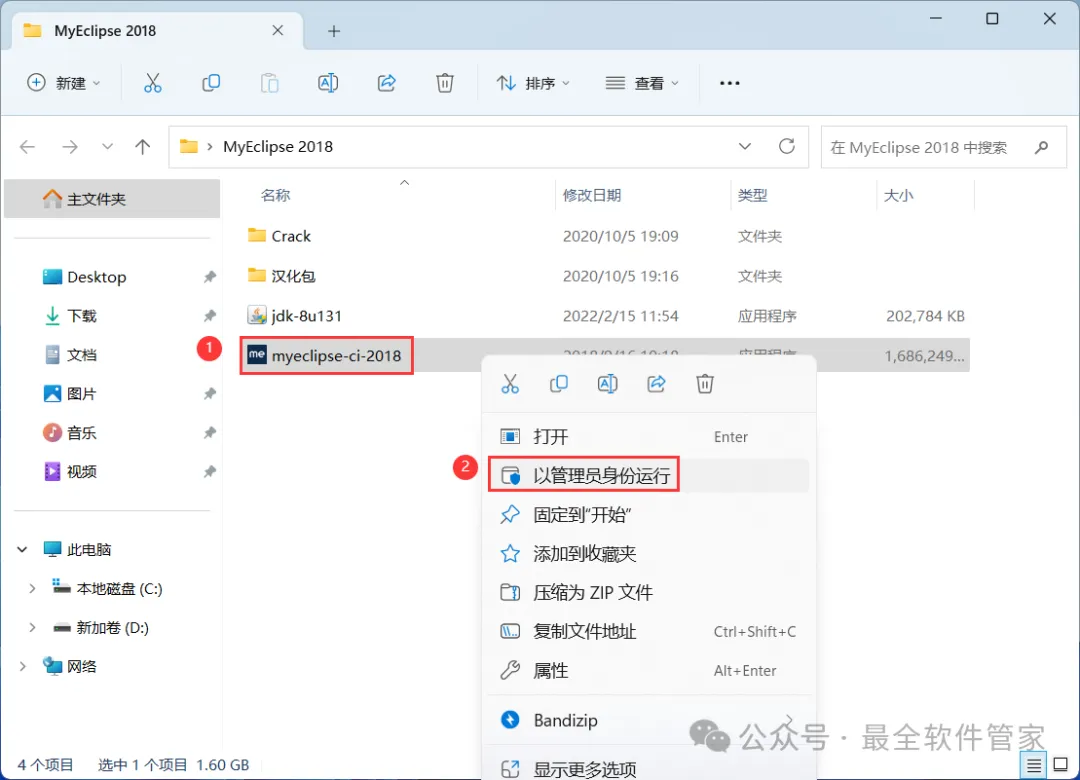Select 压缩为 ZIP 文件 entry
Image resolution: width=1080 pixels, height=780 pixels.
(648, 593)
